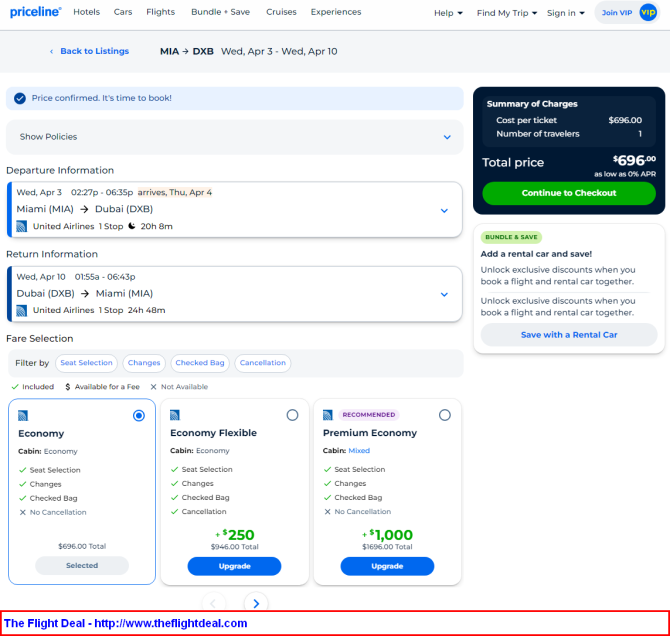Open the Priceline home logo
Viewport: 670px width, 636px height.
[x=35, y=12]
